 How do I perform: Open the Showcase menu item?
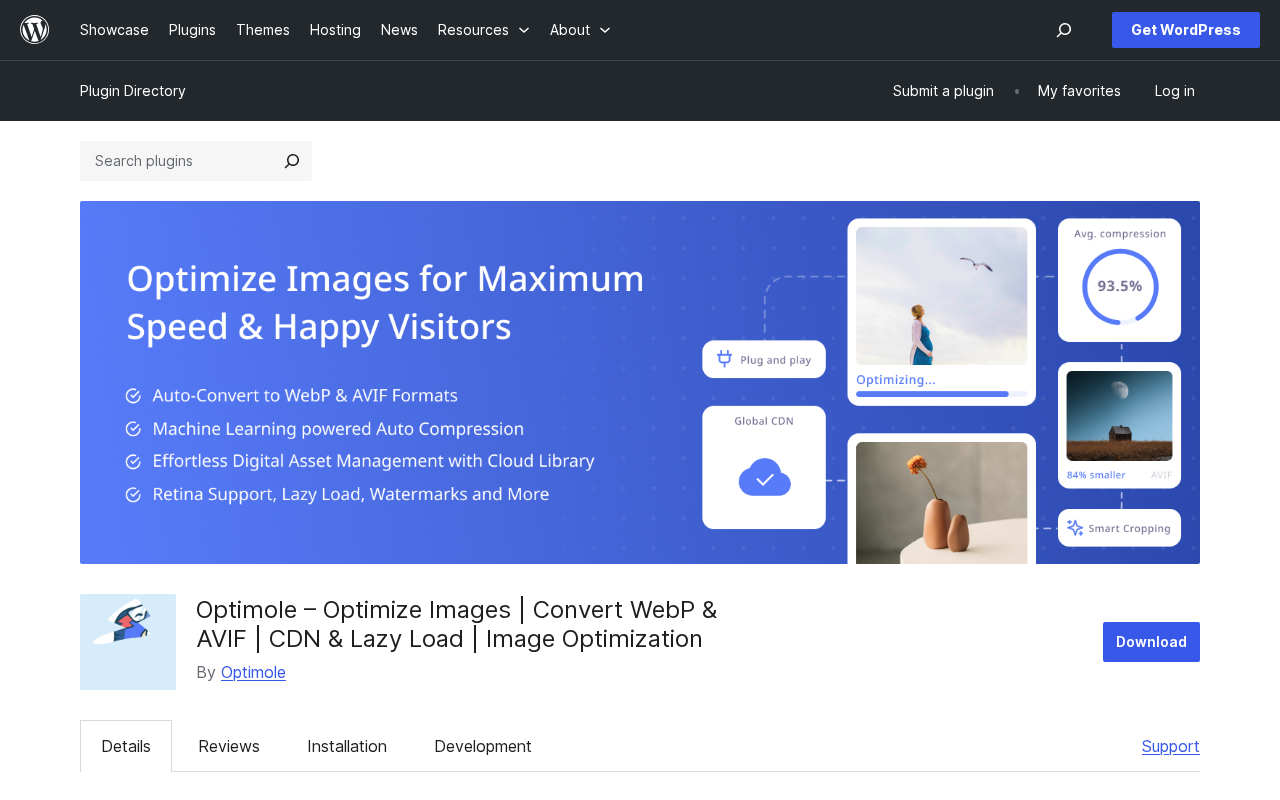pos(114,30)
